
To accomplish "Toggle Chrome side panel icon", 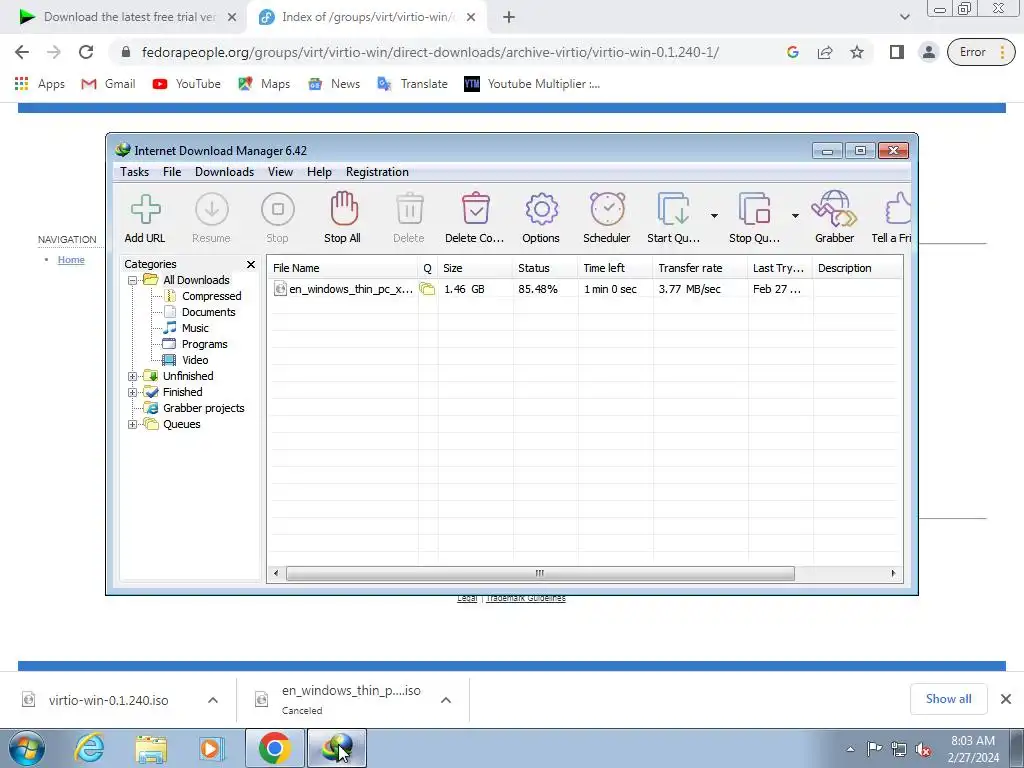I will click(897, 52).
